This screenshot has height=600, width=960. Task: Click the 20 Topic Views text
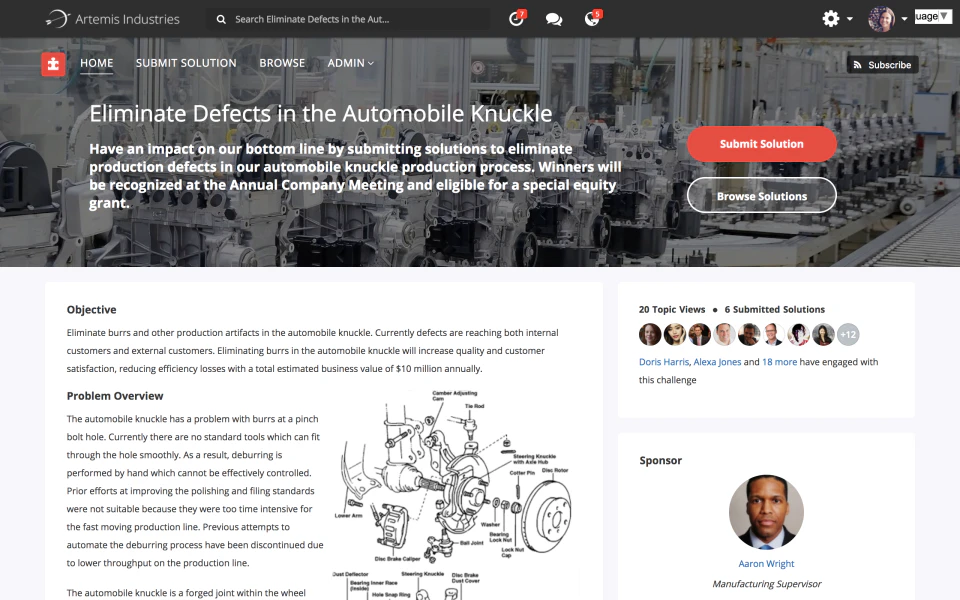coord(672,310)
